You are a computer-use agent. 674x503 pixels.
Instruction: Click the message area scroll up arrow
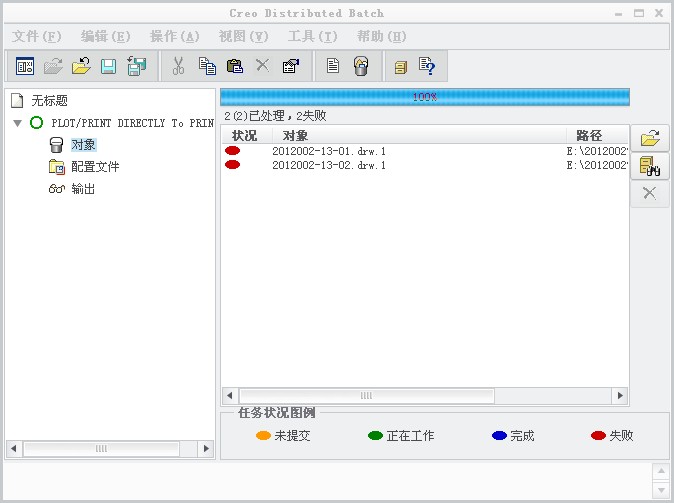pyautogui.click(x=661, y=472)
